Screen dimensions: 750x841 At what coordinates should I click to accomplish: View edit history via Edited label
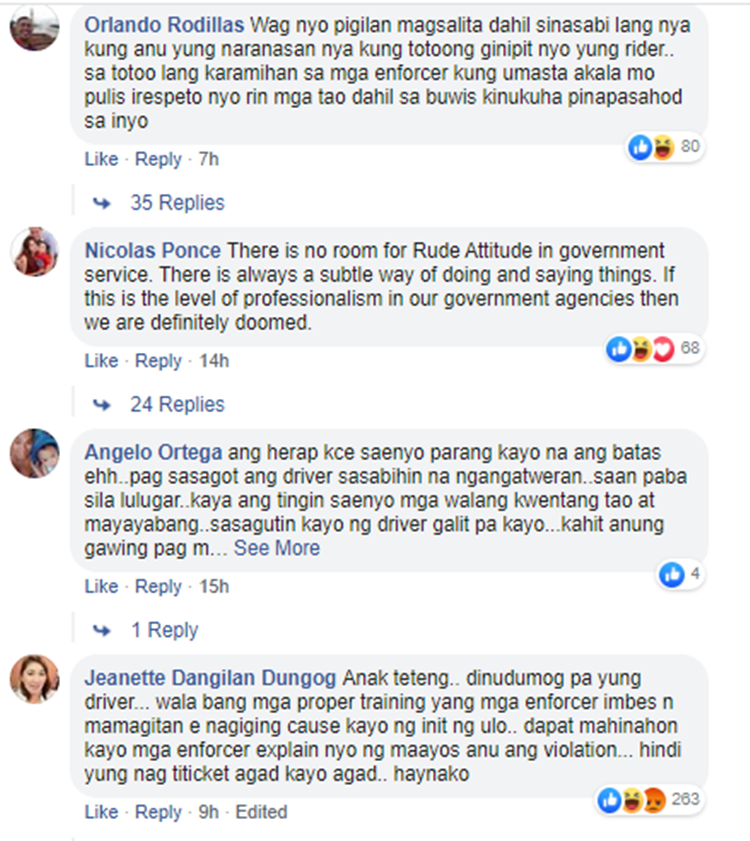click(x=261, y=812)
